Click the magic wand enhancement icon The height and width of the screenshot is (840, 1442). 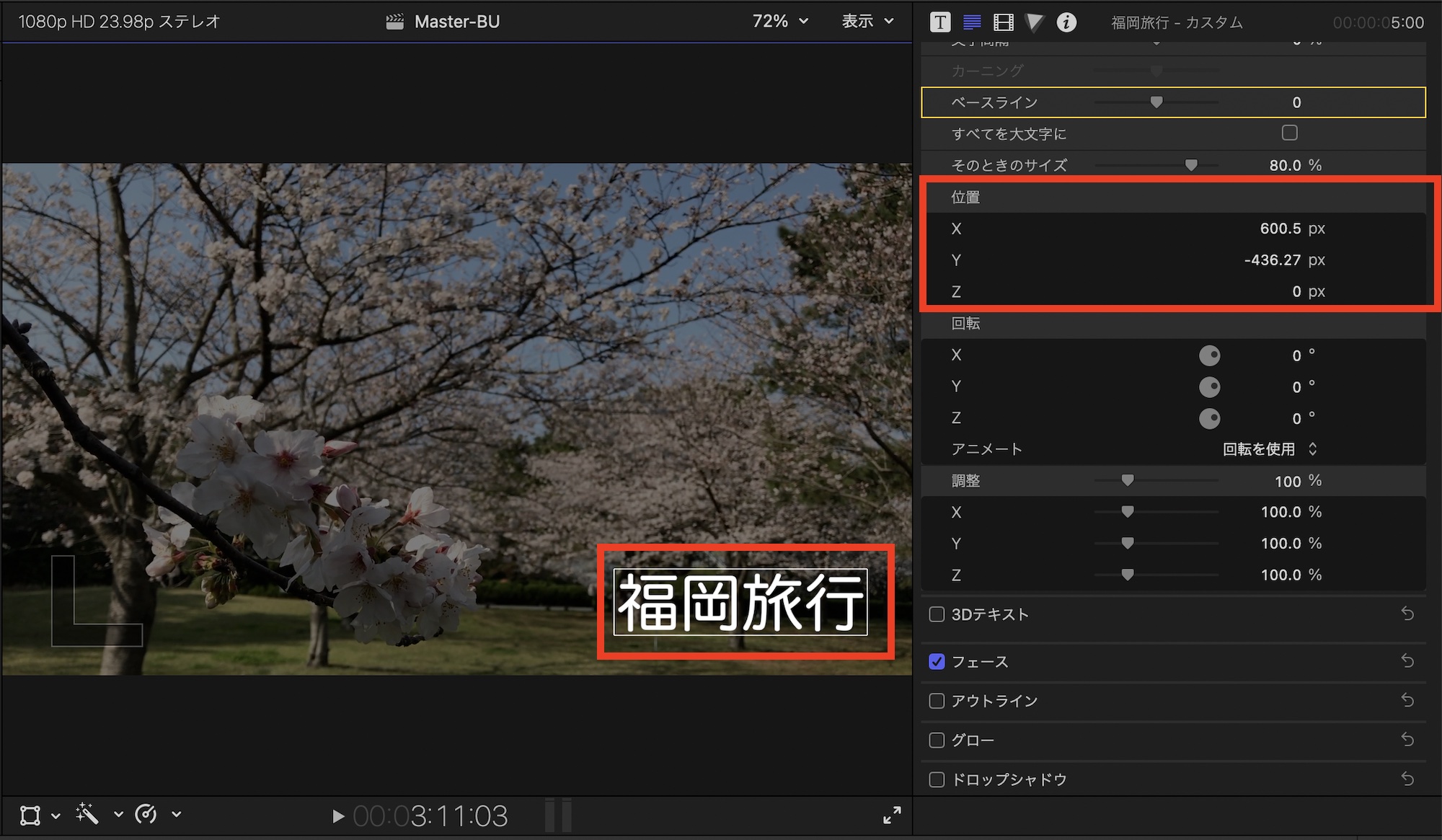87,815
